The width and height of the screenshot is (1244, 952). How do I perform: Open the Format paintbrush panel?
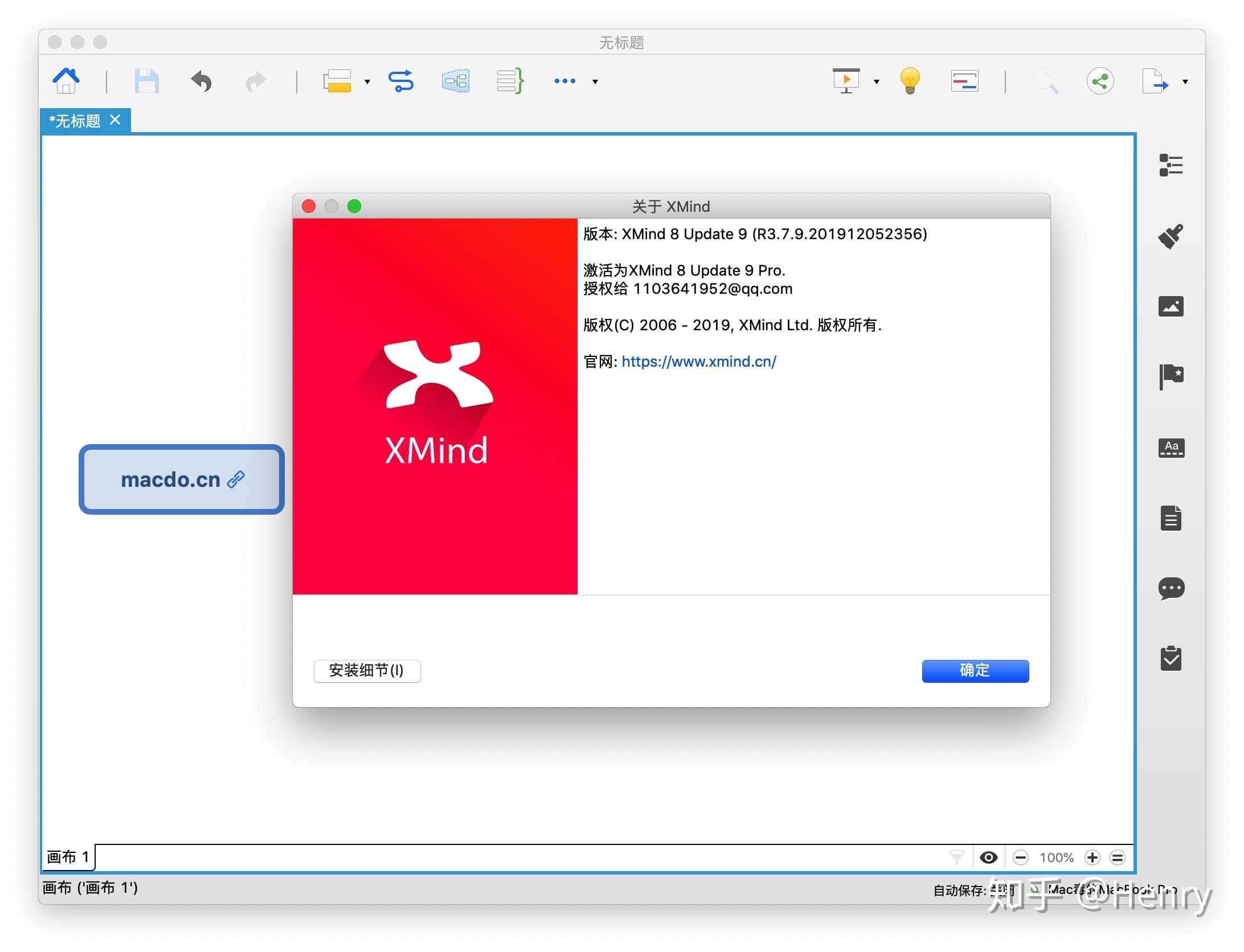click(x=1171, y=236)
